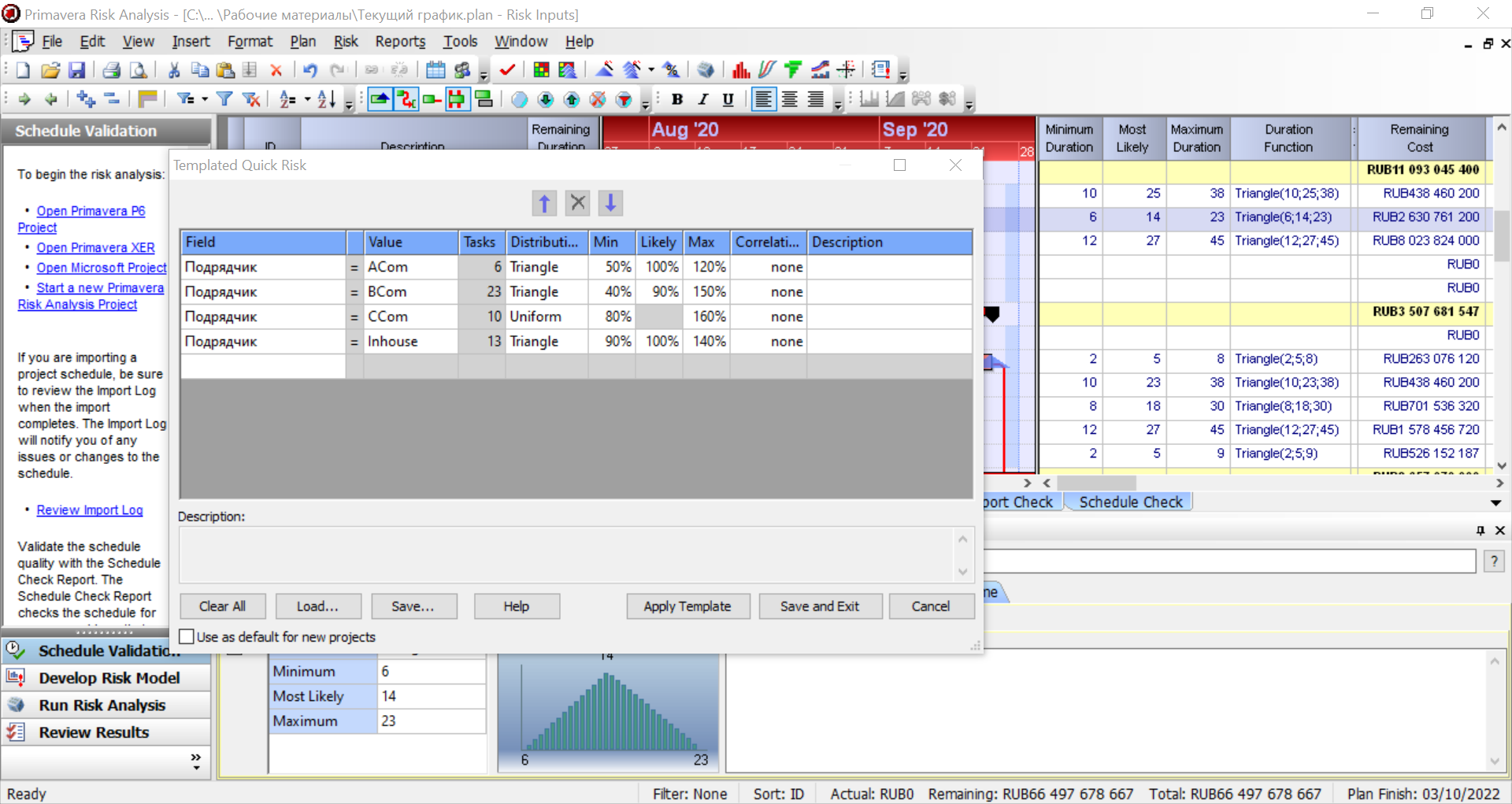Open the Risk menu
Screen dimensions: 1512x804
point(345,42)
